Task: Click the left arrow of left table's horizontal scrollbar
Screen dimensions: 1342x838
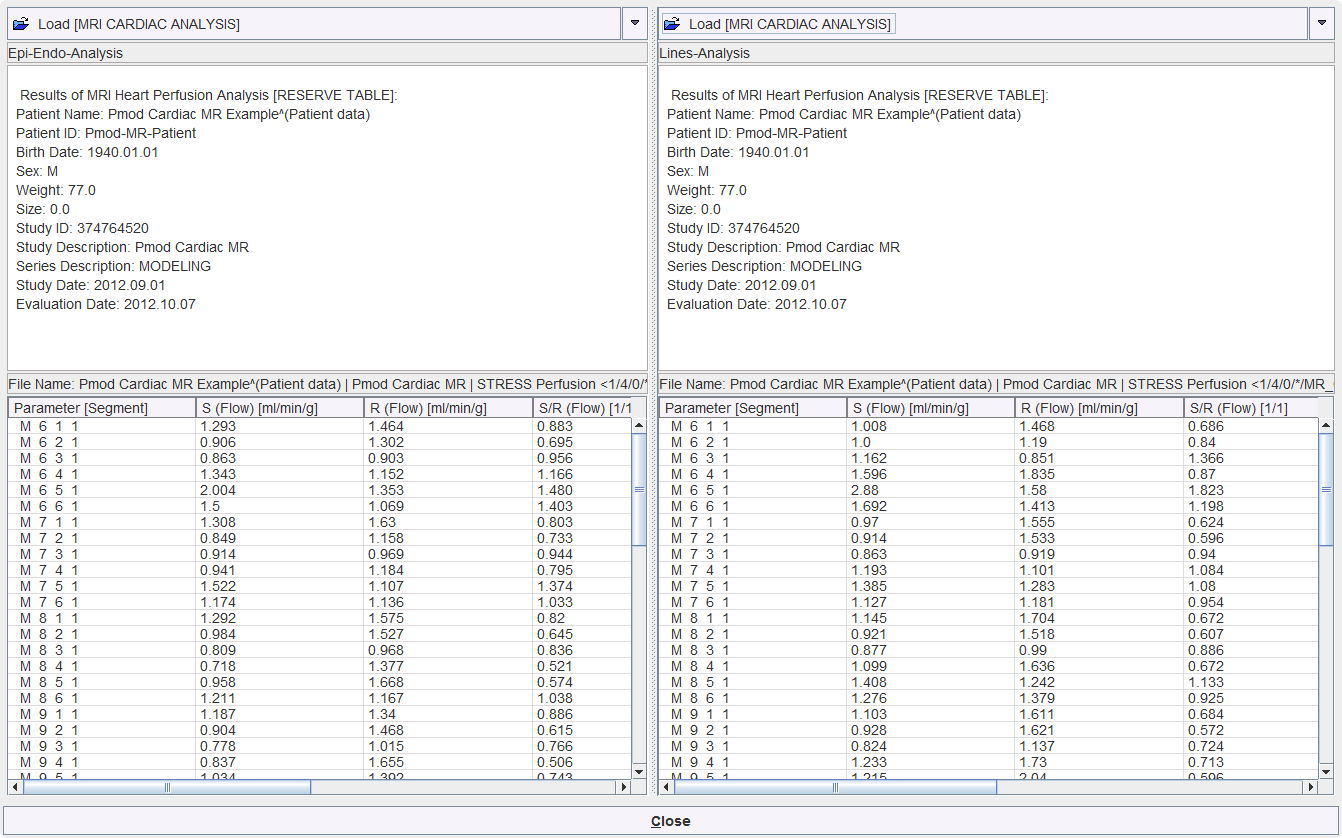Action: pos(16,787)
